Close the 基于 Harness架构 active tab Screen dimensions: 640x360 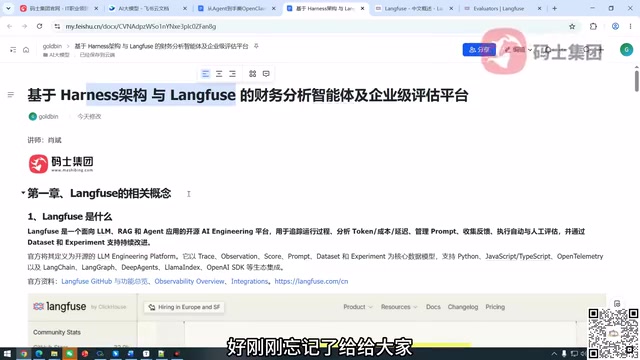(362, 8)
